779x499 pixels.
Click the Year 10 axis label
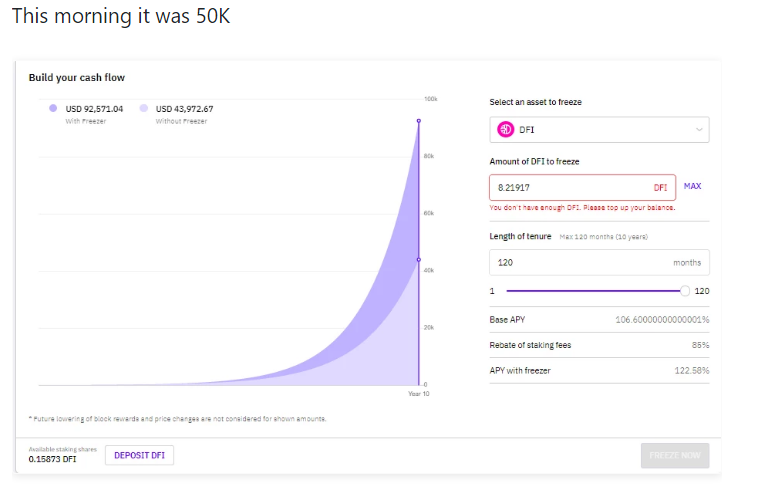click(x=419, y=394)
